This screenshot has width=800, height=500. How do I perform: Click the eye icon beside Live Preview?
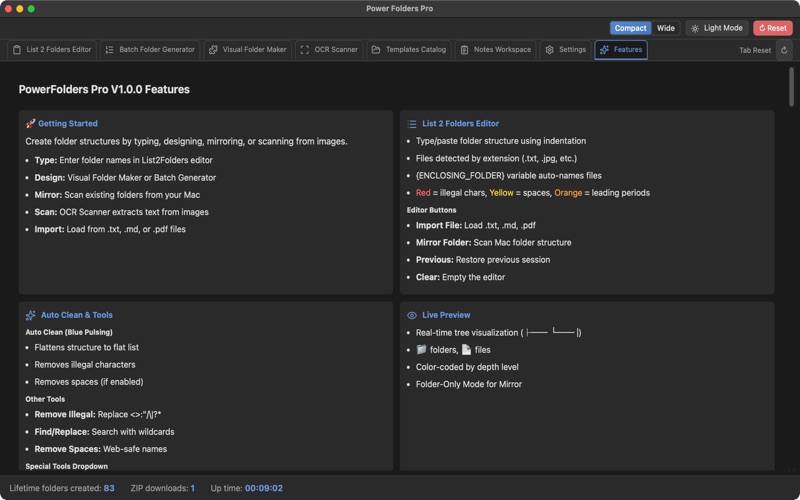pos(412,315)
